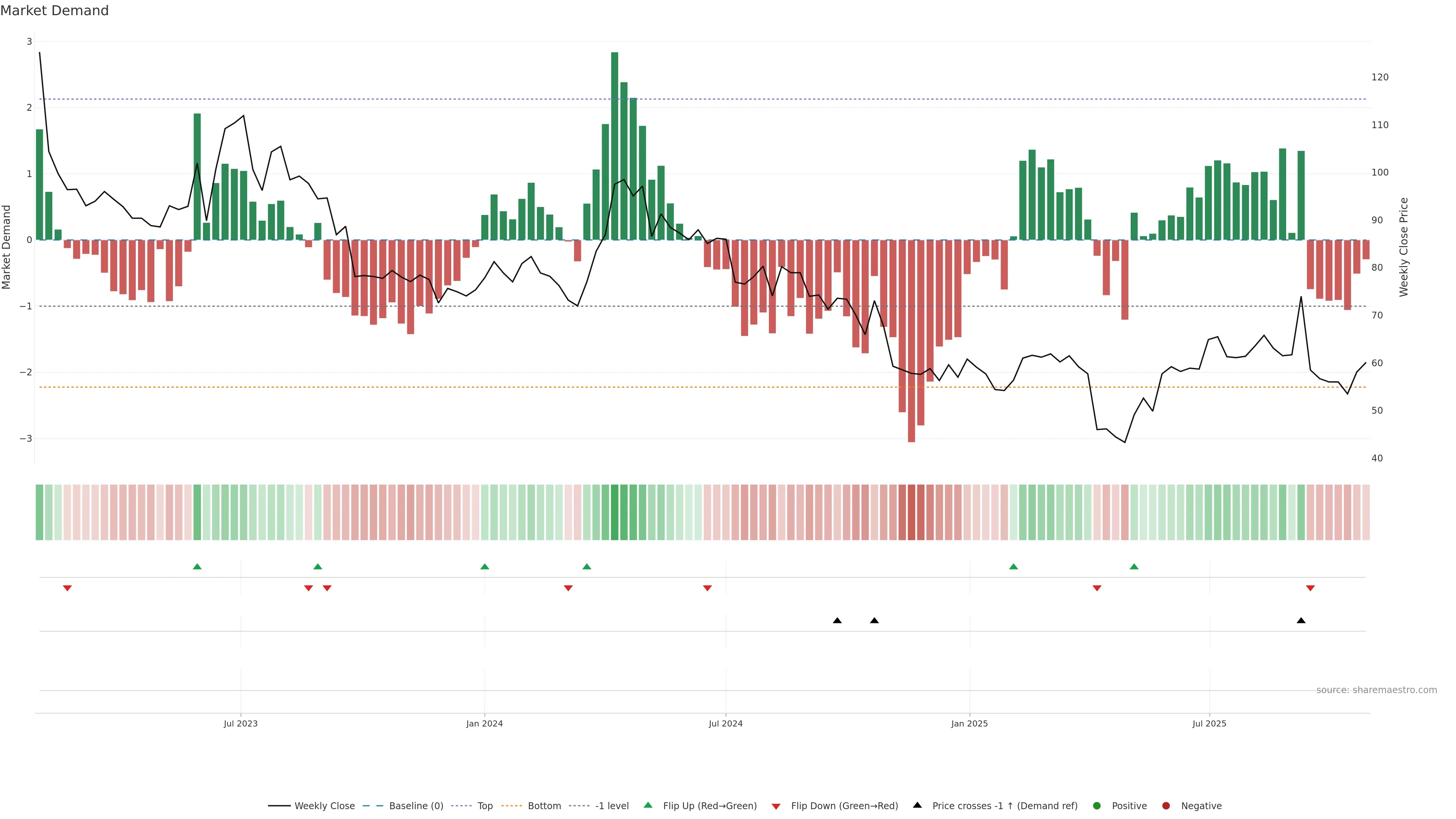This screenshot has width=1456, height=819.
Task: Click the leftmost red flip-down triangle marker
Action: pos(67,588)
